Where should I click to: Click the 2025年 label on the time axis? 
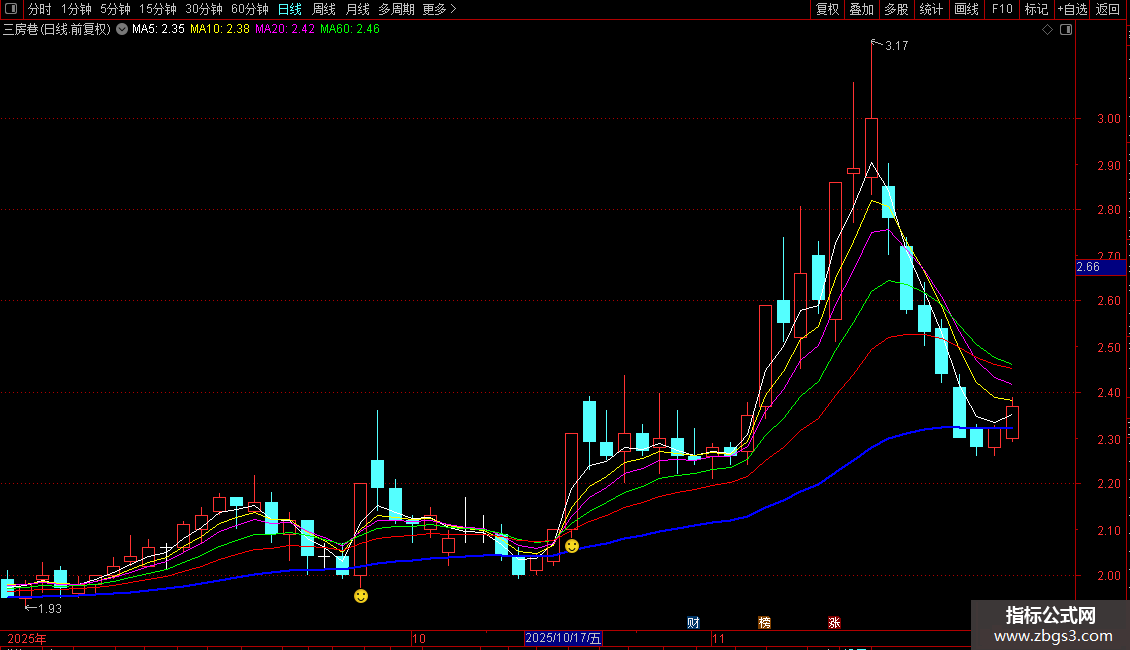(x=27, y=638)
